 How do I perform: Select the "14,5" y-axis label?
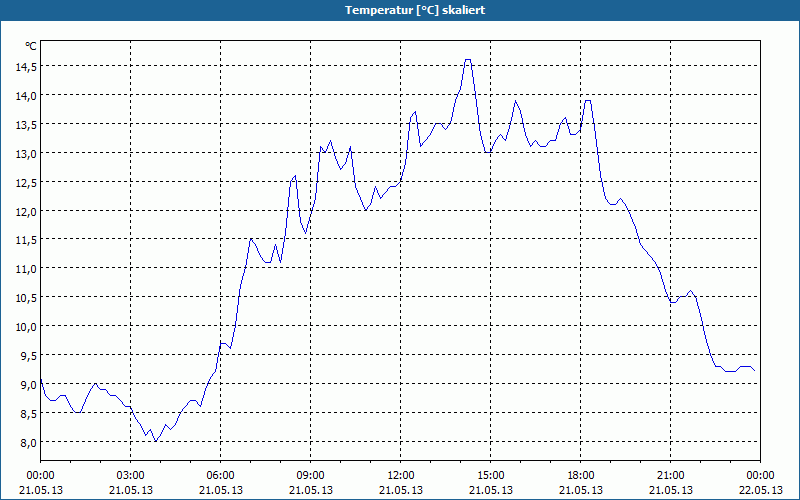tap(25, 66)
